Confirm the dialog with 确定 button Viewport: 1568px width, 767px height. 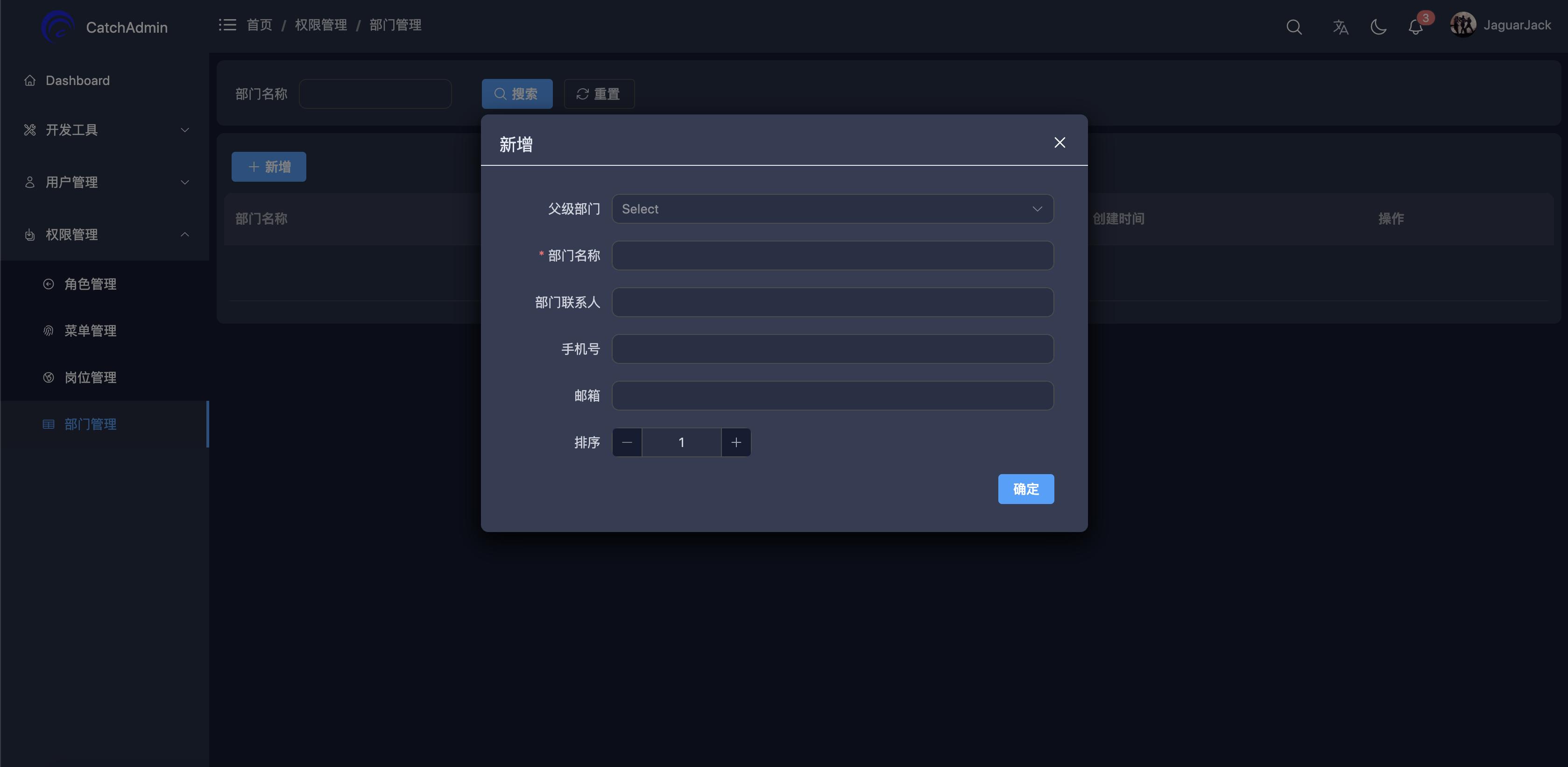(x=1026, y=489)
